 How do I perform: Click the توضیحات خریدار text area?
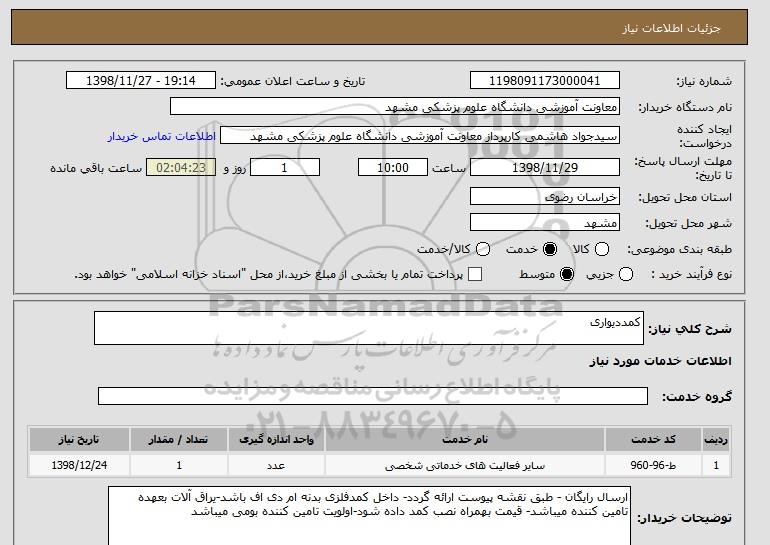369,516
